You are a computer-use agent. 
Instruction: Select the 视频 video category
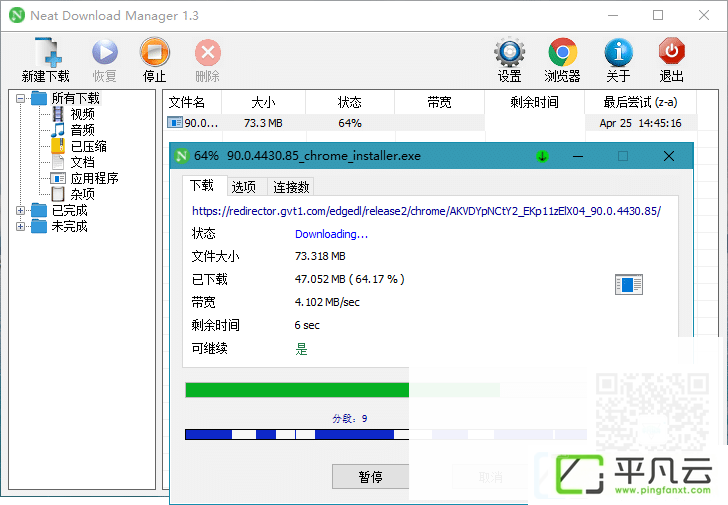(82, 114)
